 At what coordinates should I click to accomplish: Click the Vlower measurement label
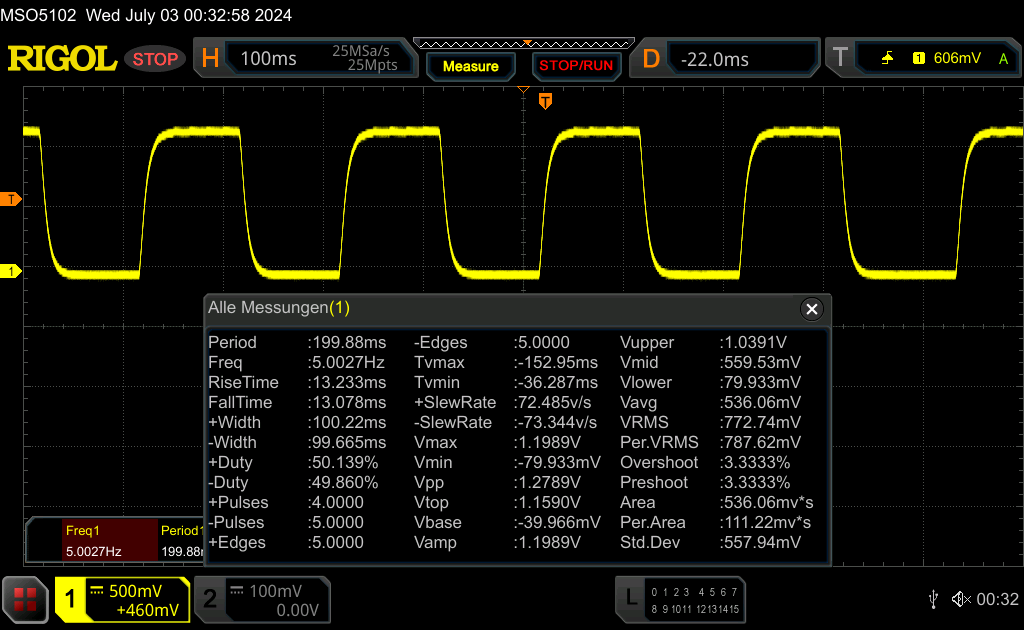[x=645, y=382]
